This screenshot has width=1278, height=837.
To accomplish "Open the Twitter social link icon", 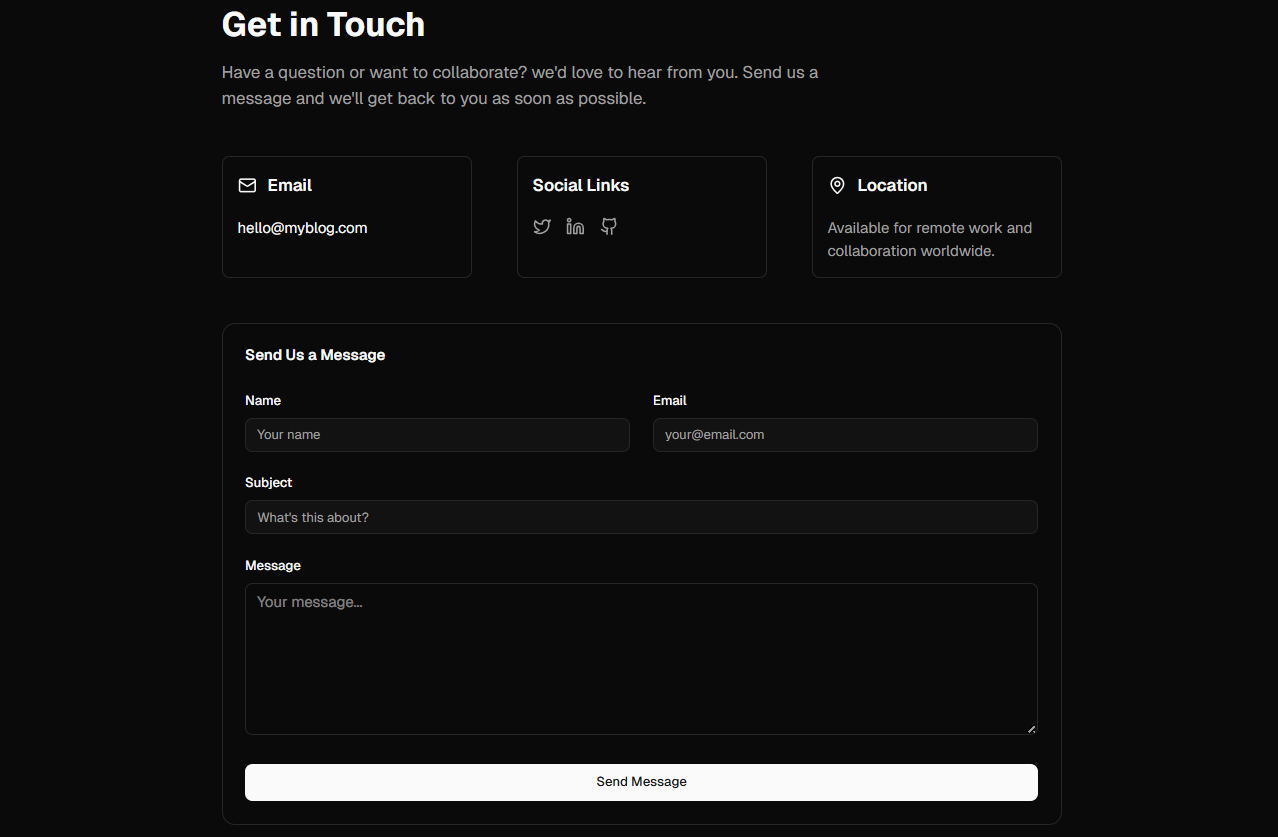I will coord(542,227).
